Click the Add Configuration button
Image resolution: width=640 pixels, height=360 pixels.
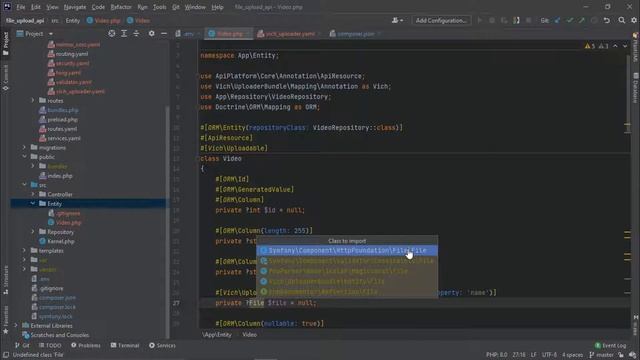point(441,20)
